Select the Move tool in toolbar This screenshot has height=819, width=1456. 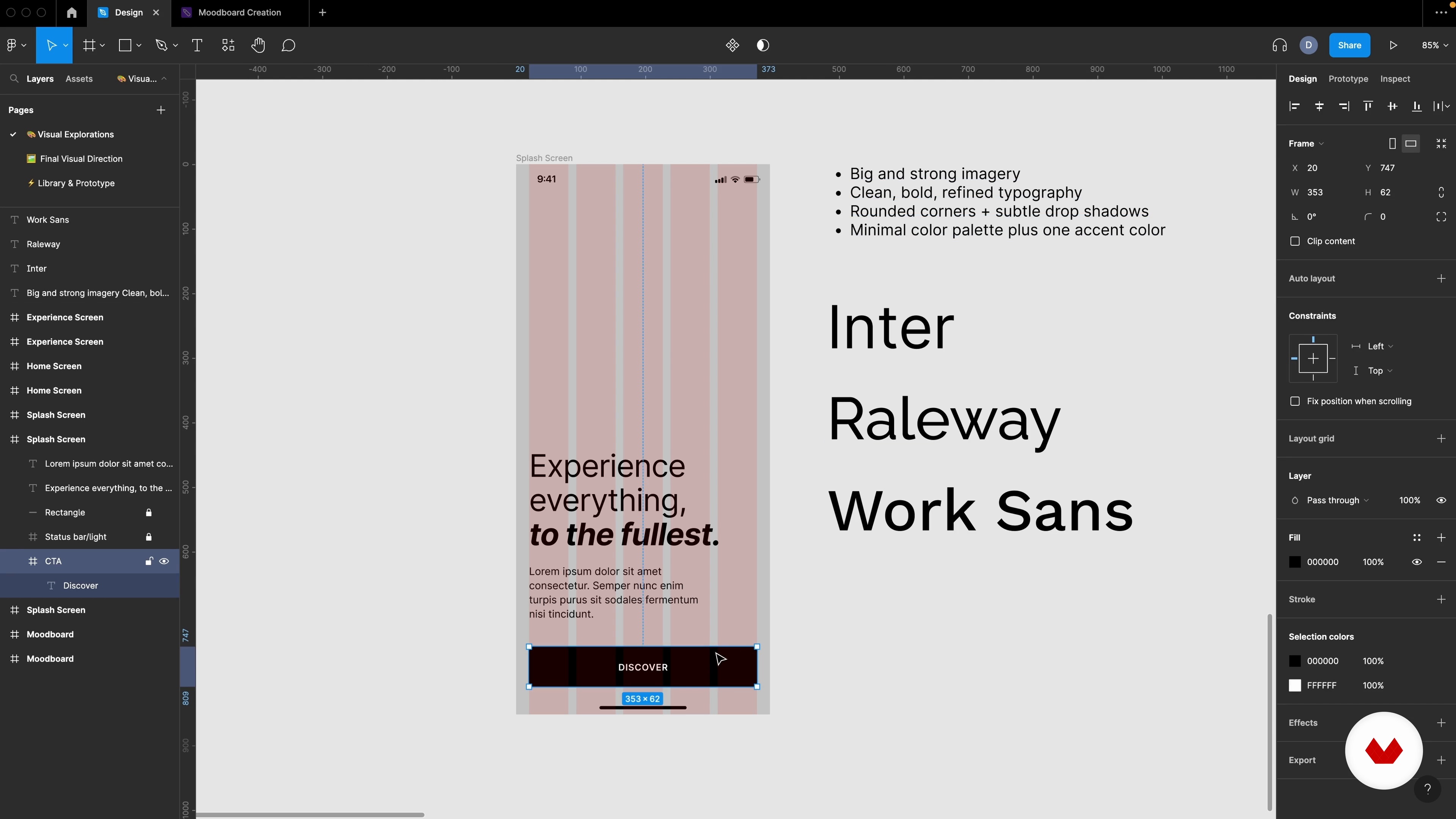coord(52,45)
